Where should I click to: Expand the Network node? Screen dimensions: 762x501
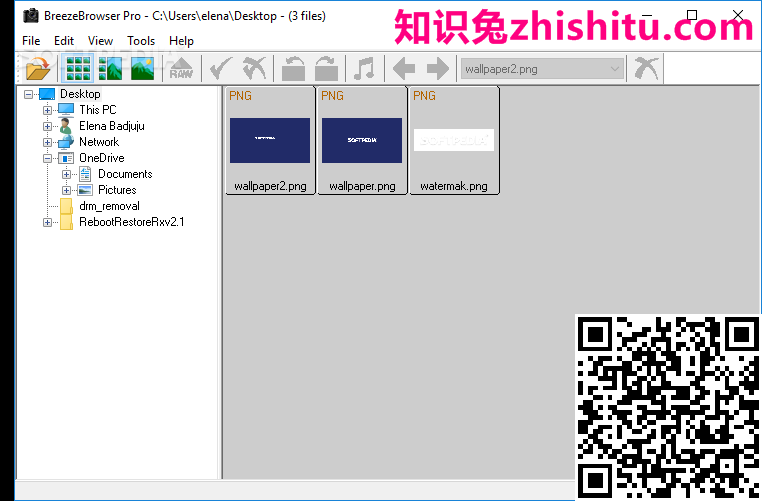click(47, 142)
